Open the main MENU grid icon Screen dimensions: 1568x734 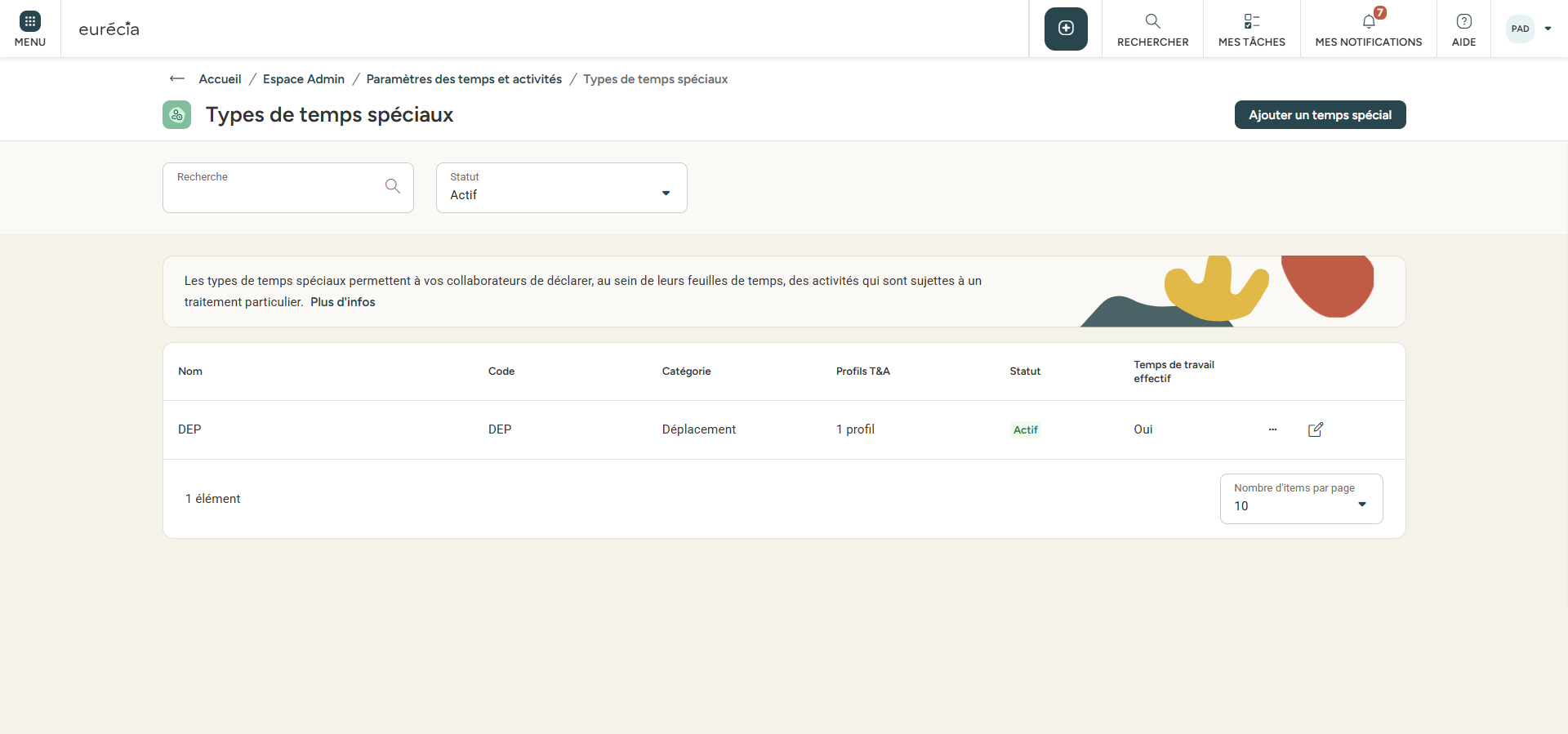(30, 22)
